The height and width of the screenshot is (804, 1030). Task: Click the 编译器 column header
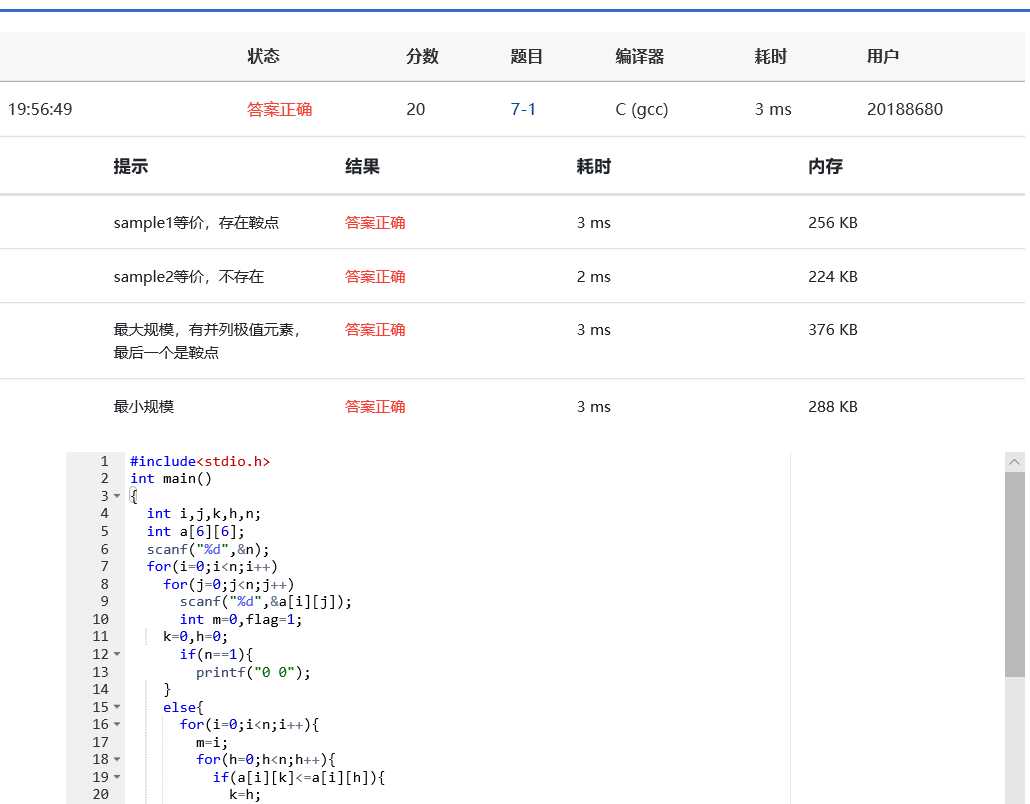click(639, 56)
